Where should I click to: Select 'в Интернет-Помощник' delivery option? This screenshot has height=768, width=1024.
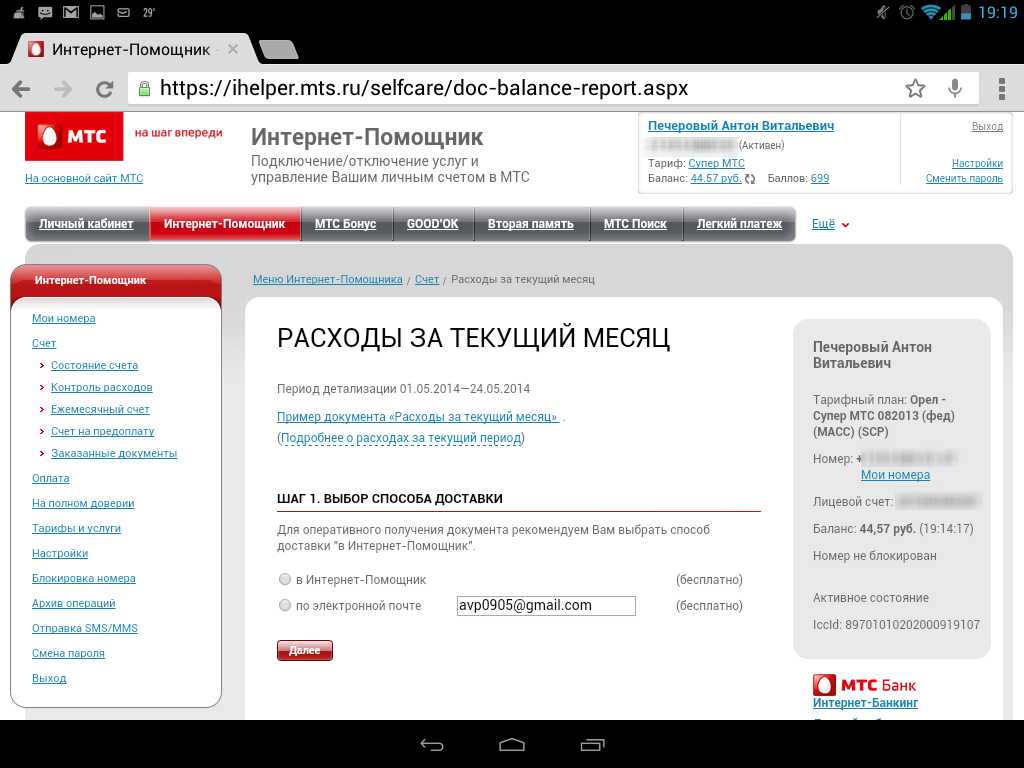[285, 580]
